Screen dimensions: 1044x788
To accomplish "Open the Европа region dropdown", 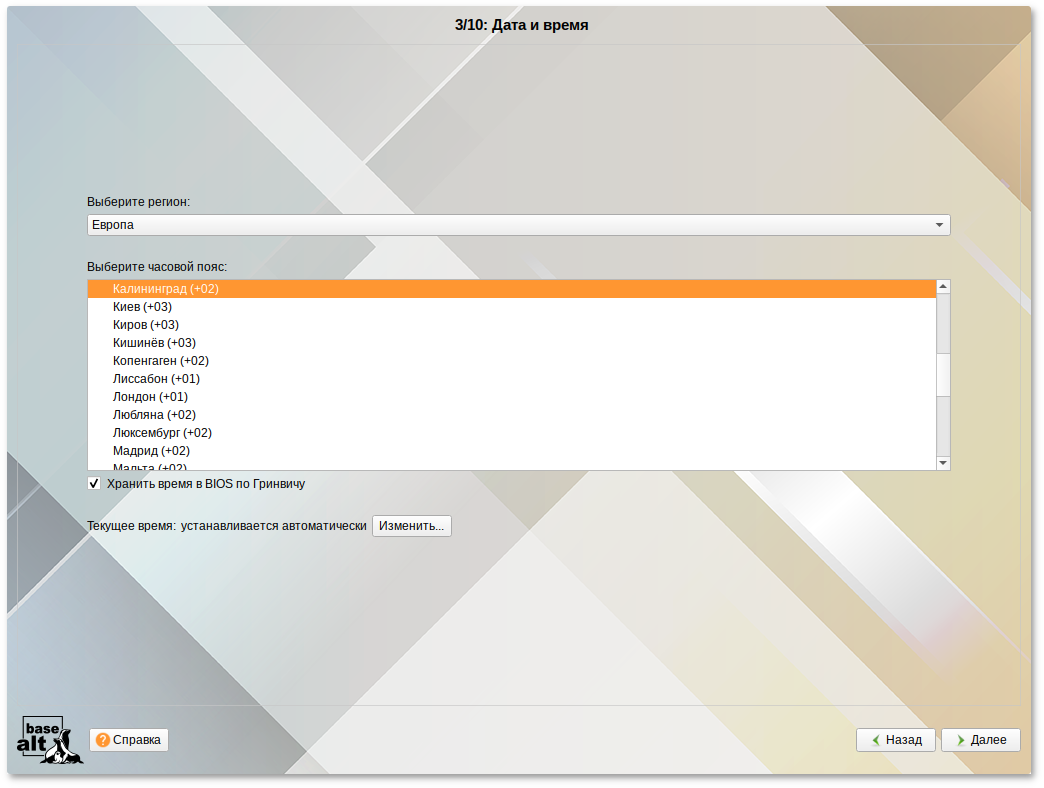I will coord(518,225).
